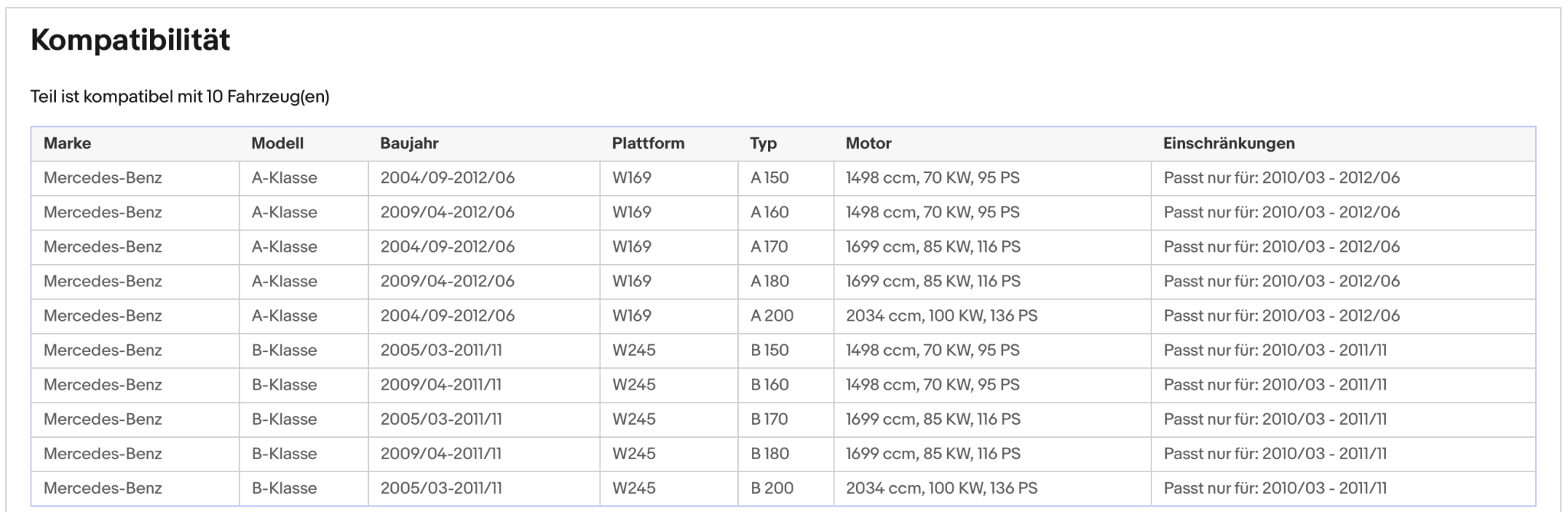Select 'Teil ist kompatibel mit 10 Fahrzeug(en)' text
Viewport: 1568px width, 512px height.
pos(180,97)
